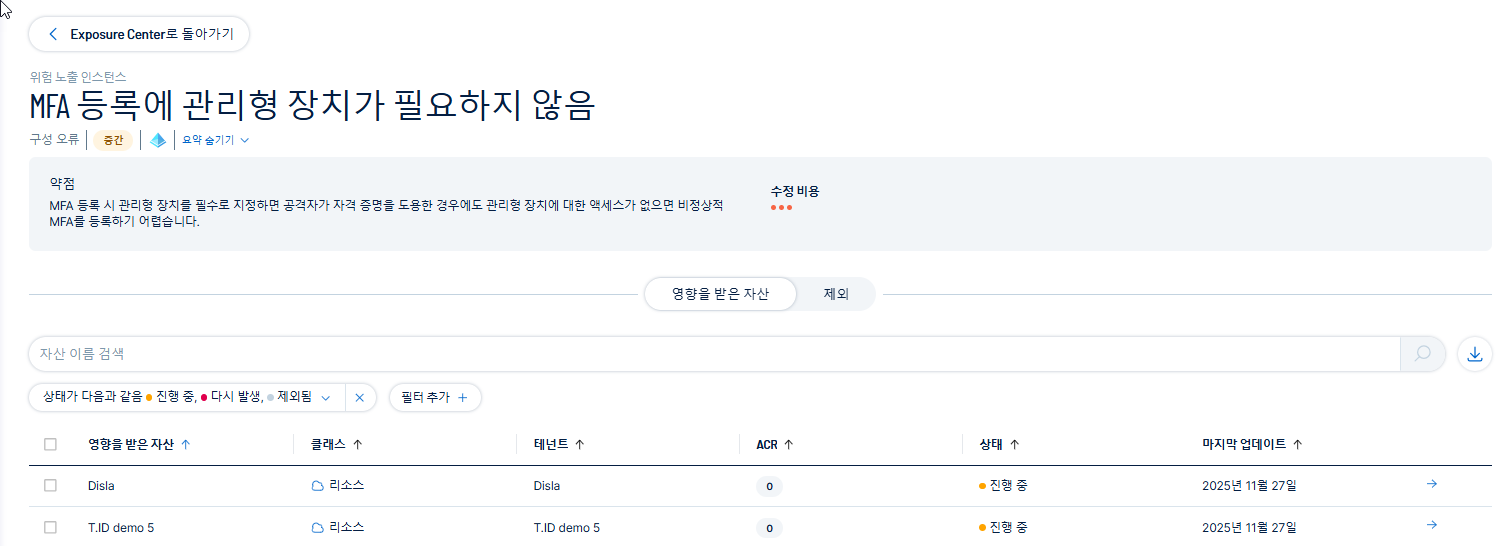Sort by 영향을 받은 자산 arrow

click(x=186, y=445)
